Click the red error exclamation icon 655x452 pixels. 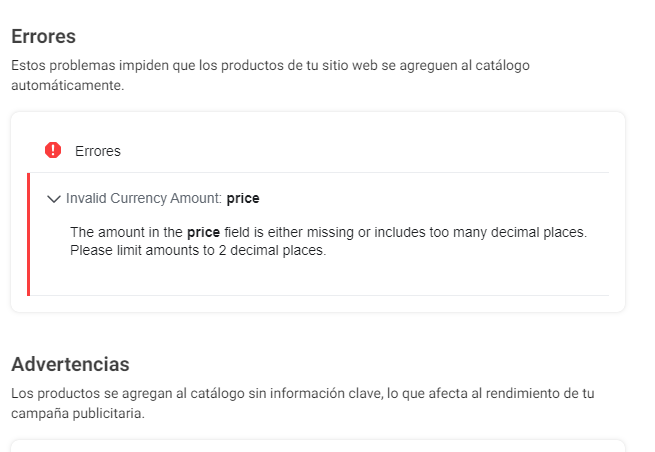[53, 151]
